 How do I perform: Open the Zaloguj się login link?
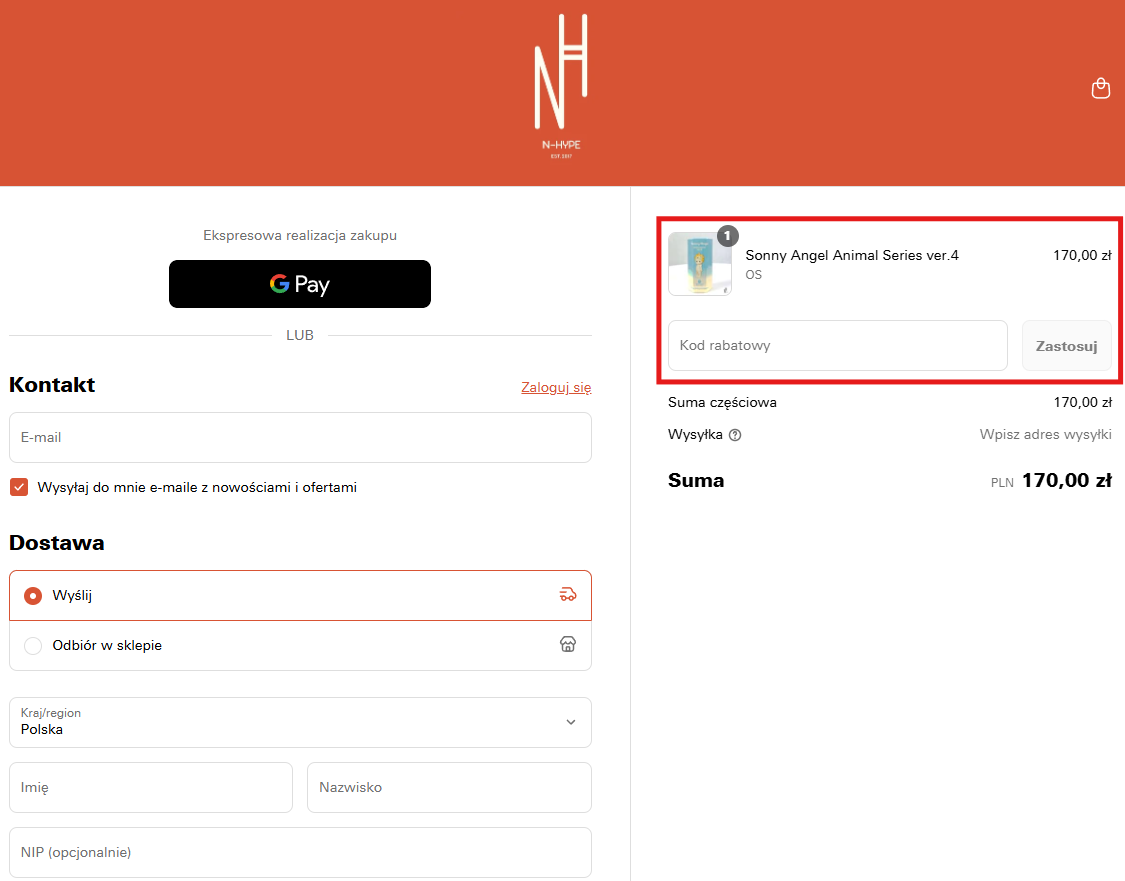click(x=556, y=387)
